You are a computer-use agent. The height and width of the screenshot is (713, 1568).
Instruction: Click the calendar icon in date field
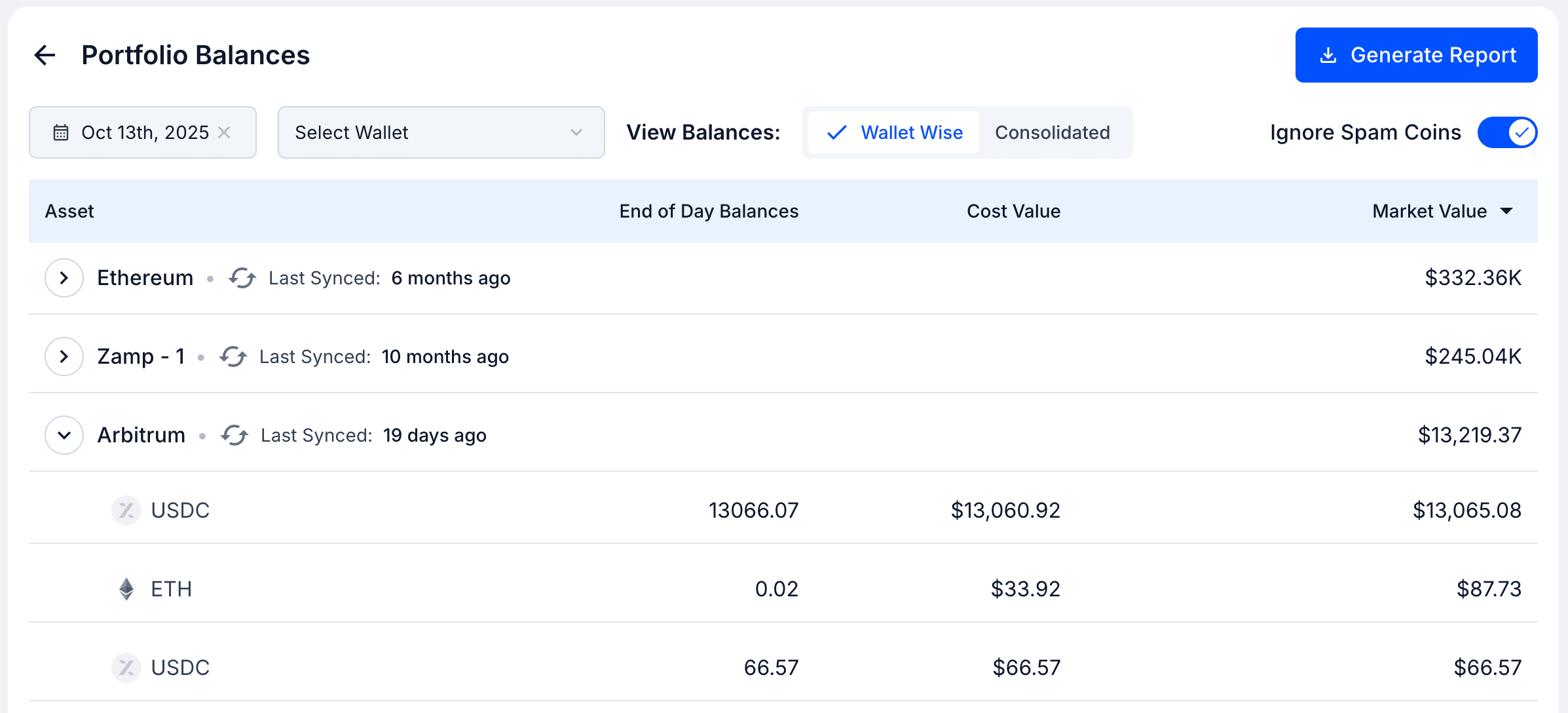coord(61,132)
